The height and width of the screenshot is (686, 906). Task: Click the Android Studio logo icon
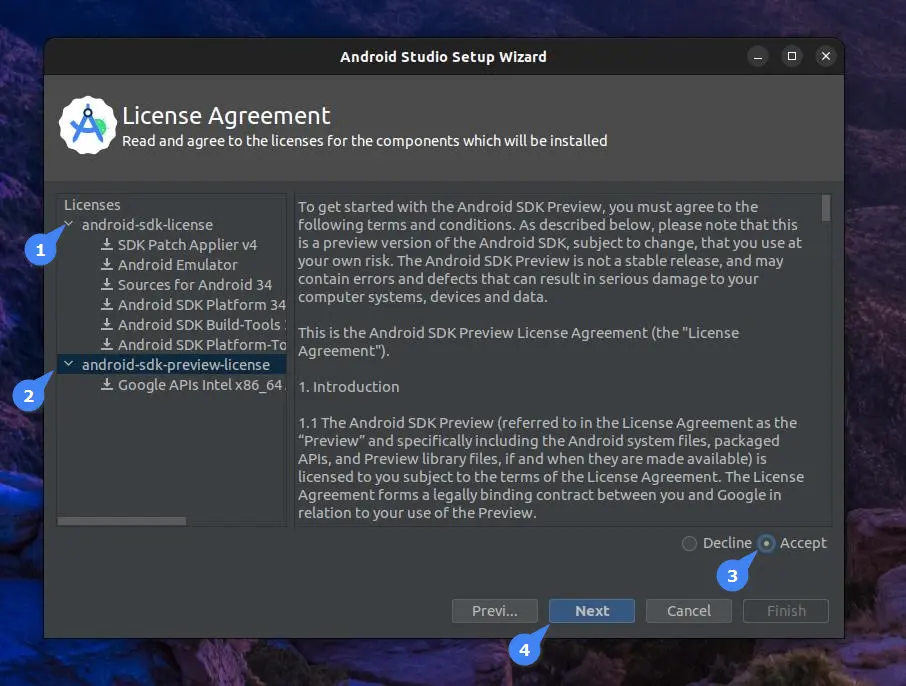tap(88, 125)
